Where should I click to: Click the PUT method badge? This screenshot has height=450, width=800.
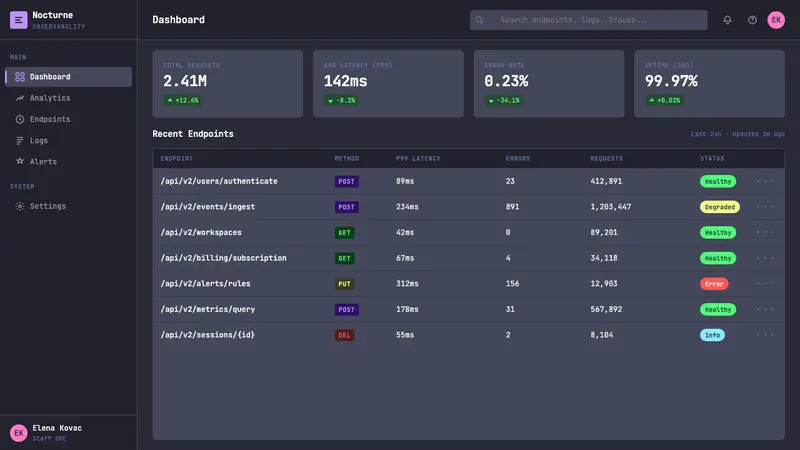[x=344, y=284]
